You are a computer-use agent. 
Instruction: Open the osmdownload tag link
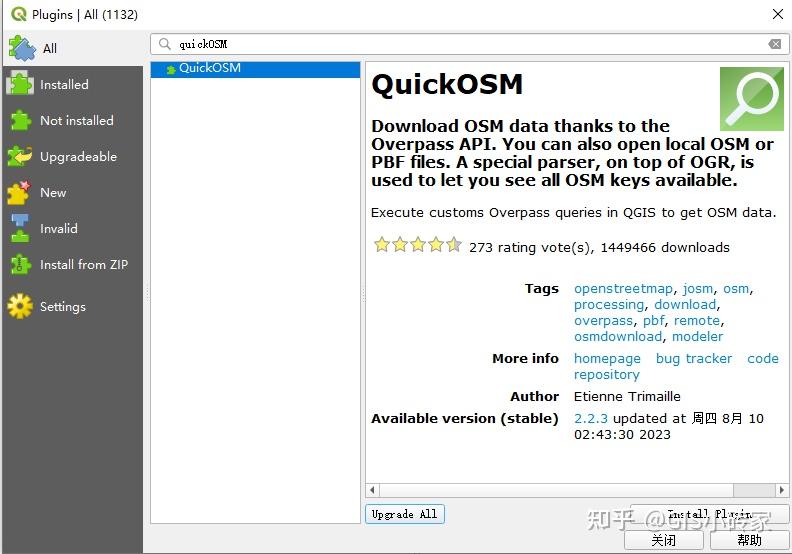click(x=618, y=336)
